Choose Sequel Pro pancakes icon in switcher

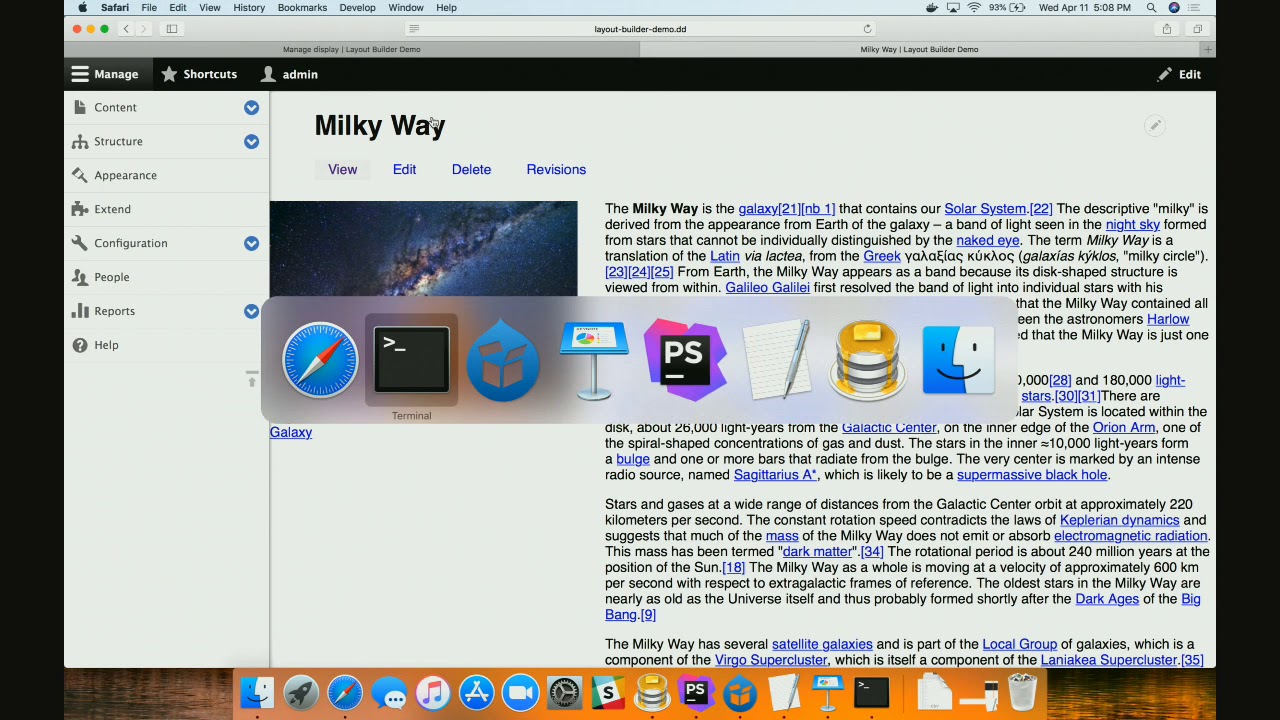867,359
